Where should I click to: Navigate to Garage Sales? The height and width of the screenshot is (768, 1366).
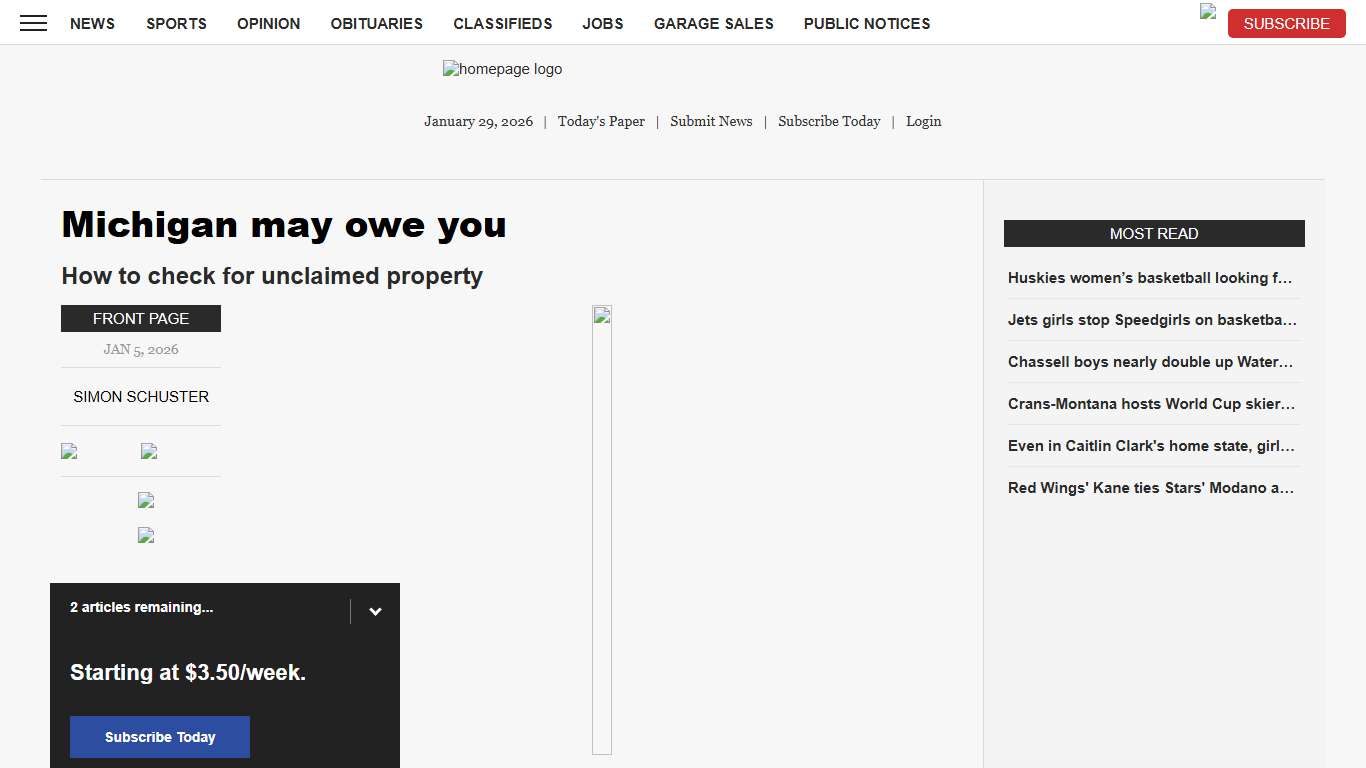(x=713, y=23)
